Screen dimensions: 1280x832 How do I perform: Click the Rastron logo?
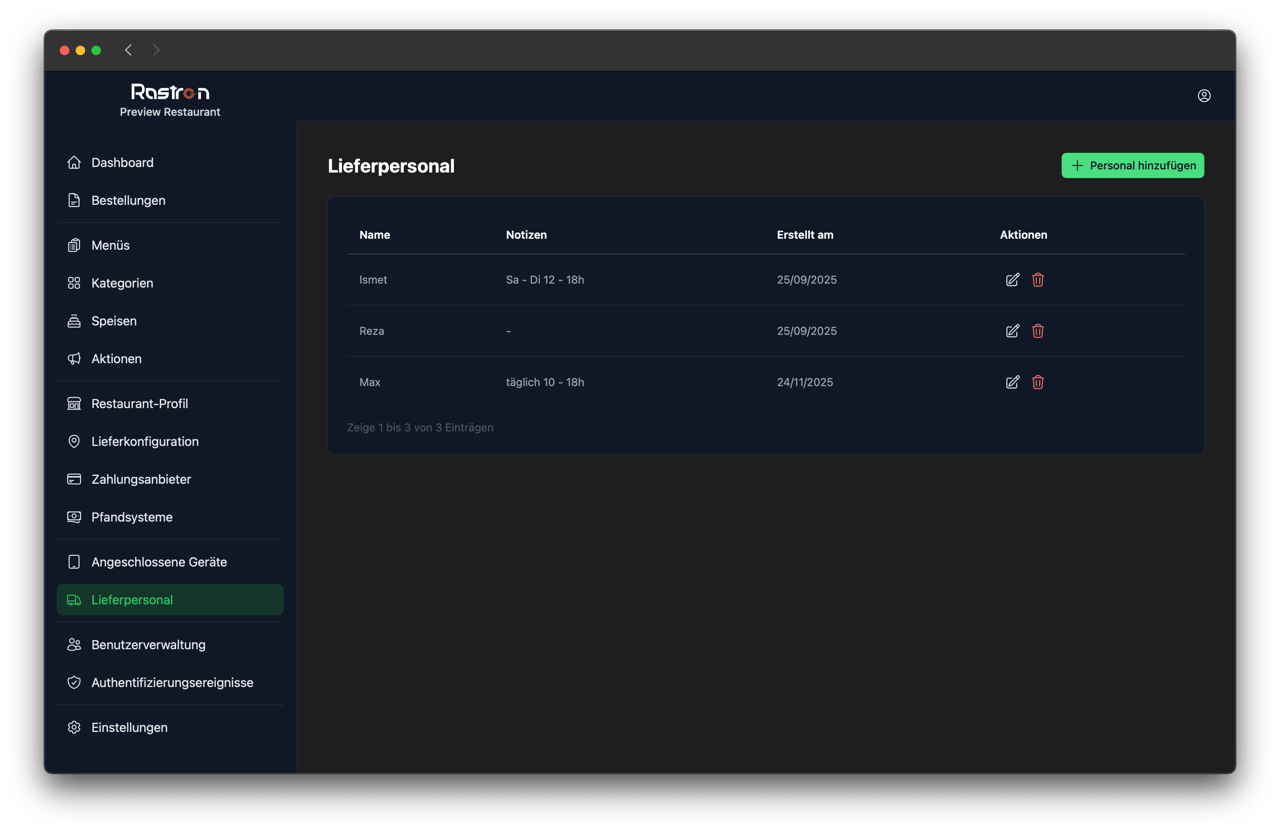(170, 92)
